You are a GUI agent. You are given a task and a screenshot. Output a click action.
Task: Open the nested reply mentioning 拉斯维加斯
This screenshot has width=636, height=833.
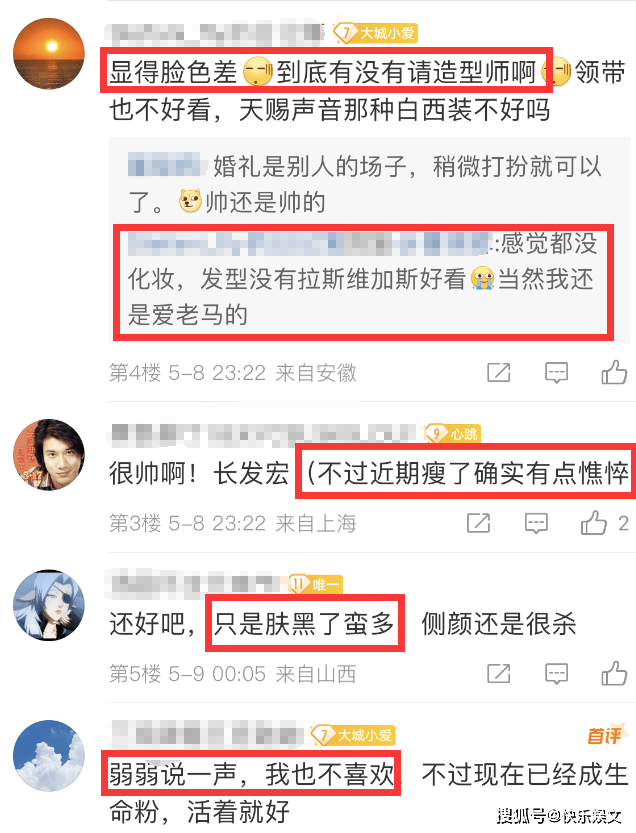pos(363,279)
